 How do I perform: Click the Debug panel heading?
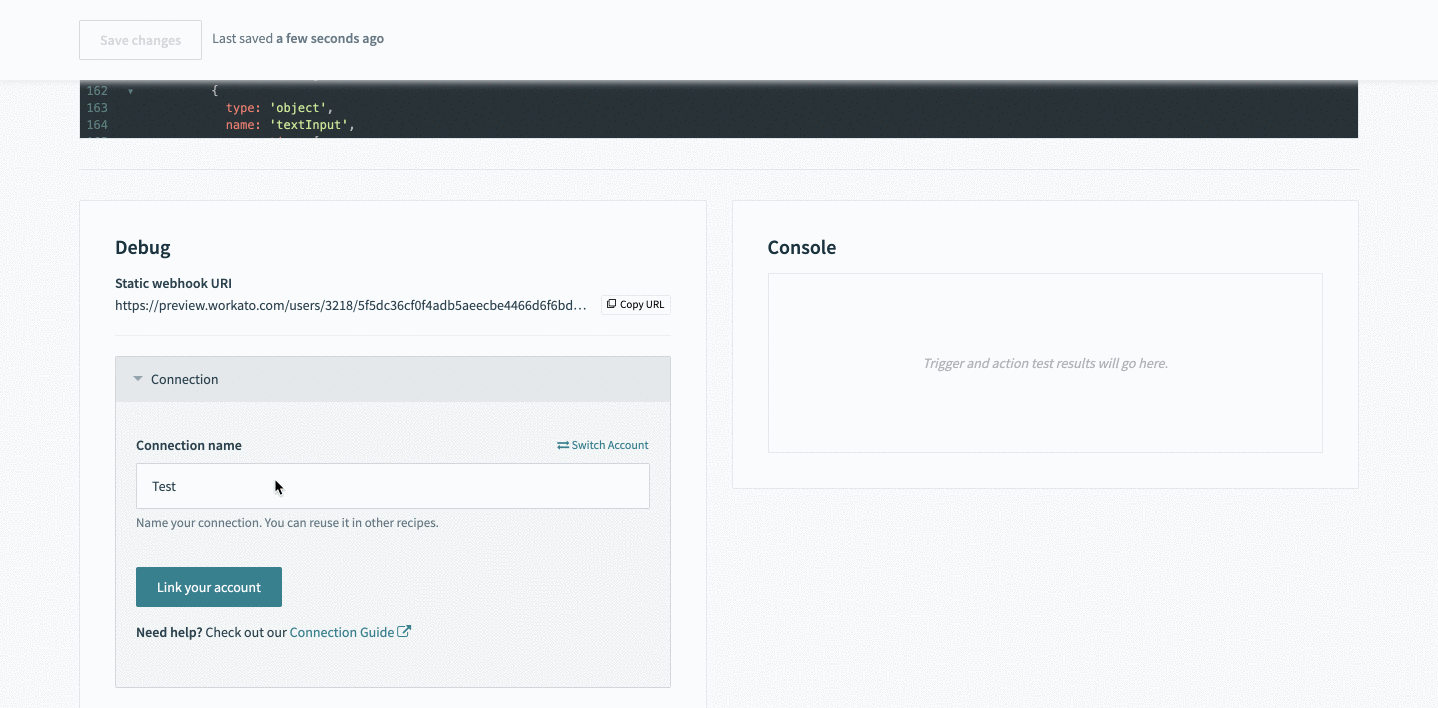pos(143,247)
